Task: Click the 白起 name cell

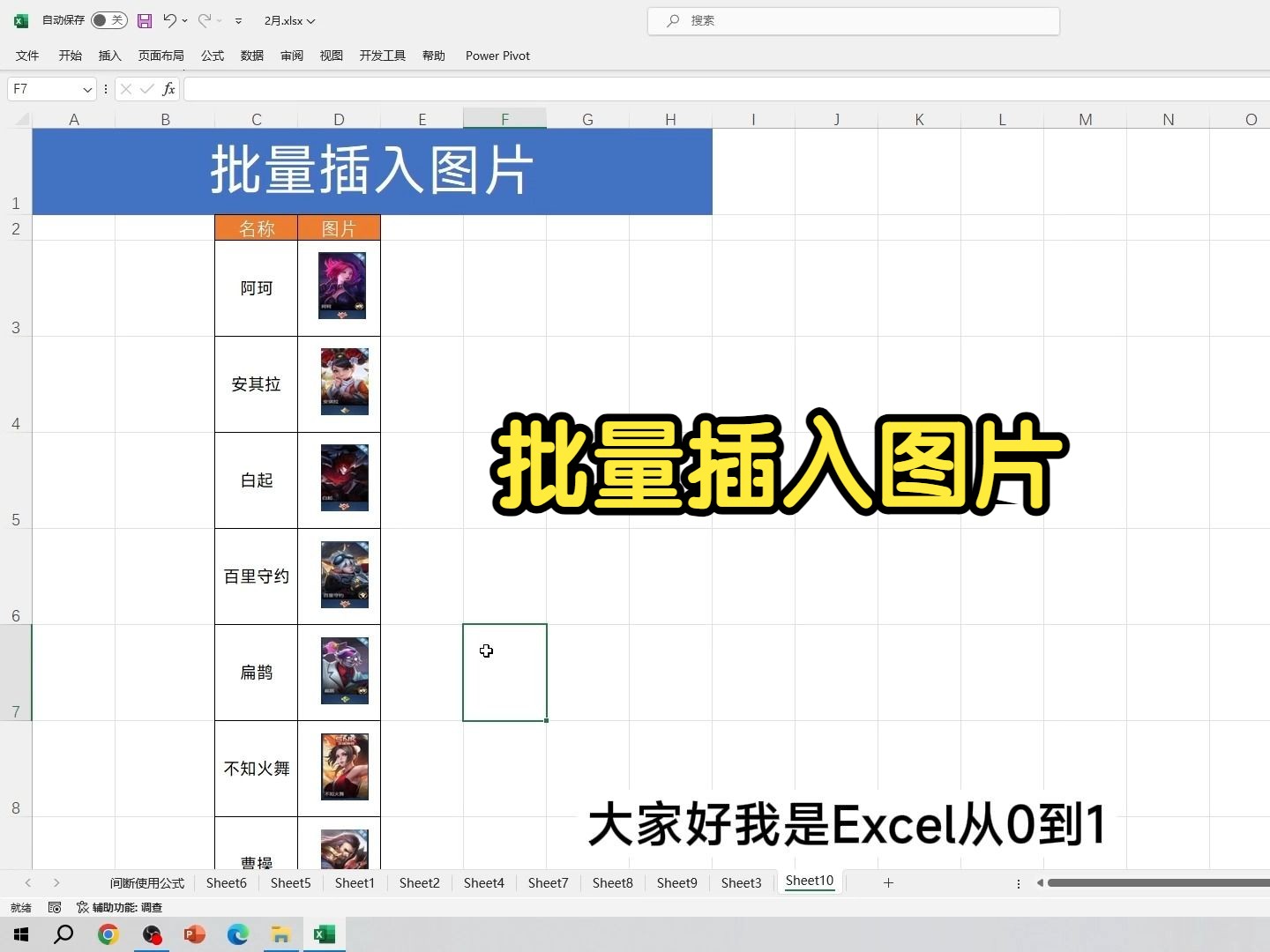Action: pos(256,480)
